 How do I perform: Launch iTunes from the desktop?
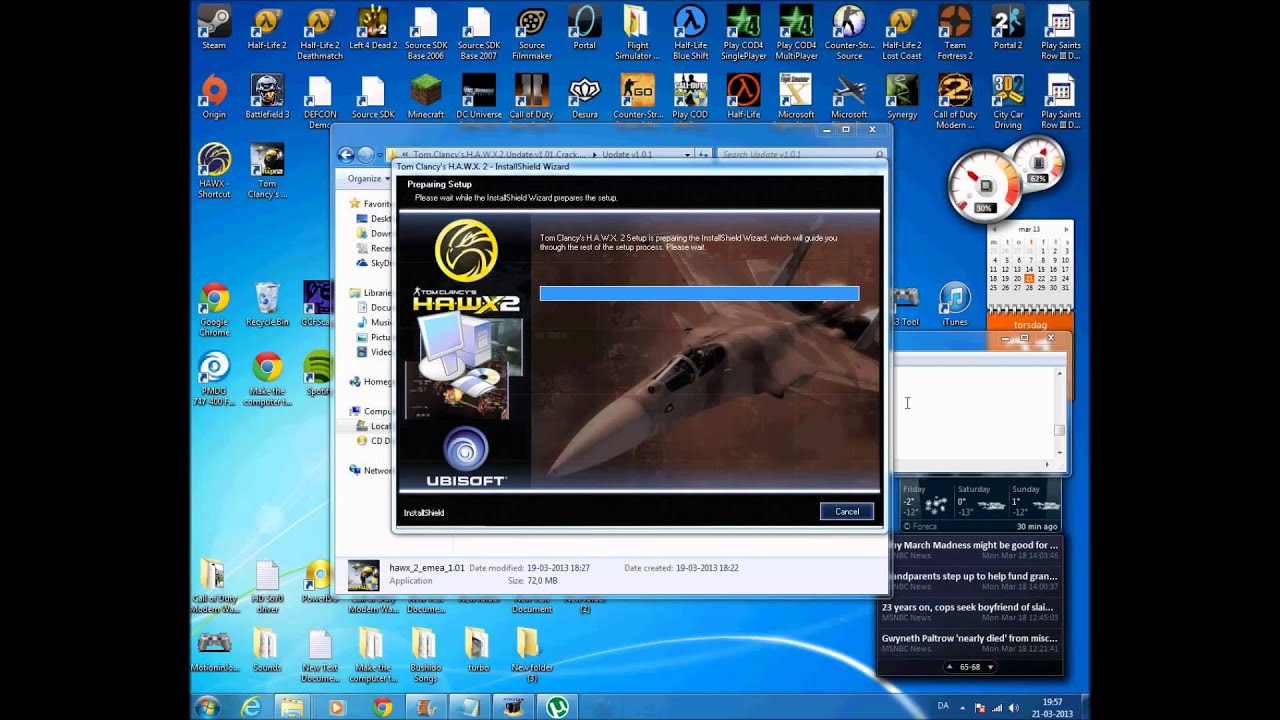coord(955,304)
